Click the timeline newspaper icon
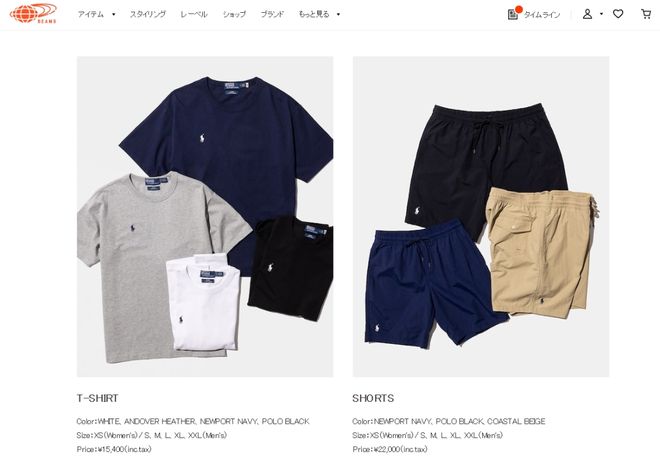Screen dimensions: 660x471 [x=513, y=15]
